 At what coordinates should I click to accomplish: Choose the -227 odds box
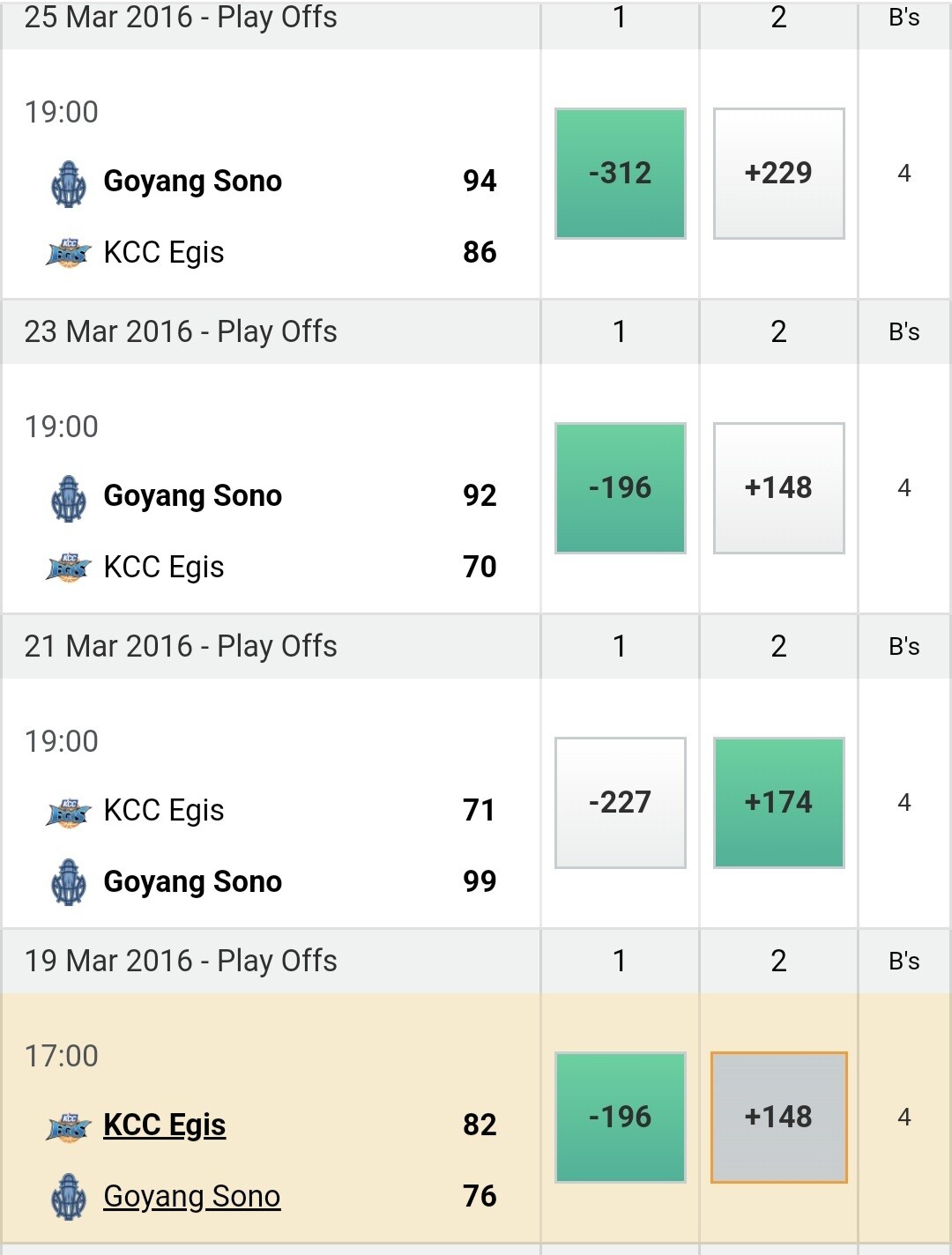(x=620, y=803)
